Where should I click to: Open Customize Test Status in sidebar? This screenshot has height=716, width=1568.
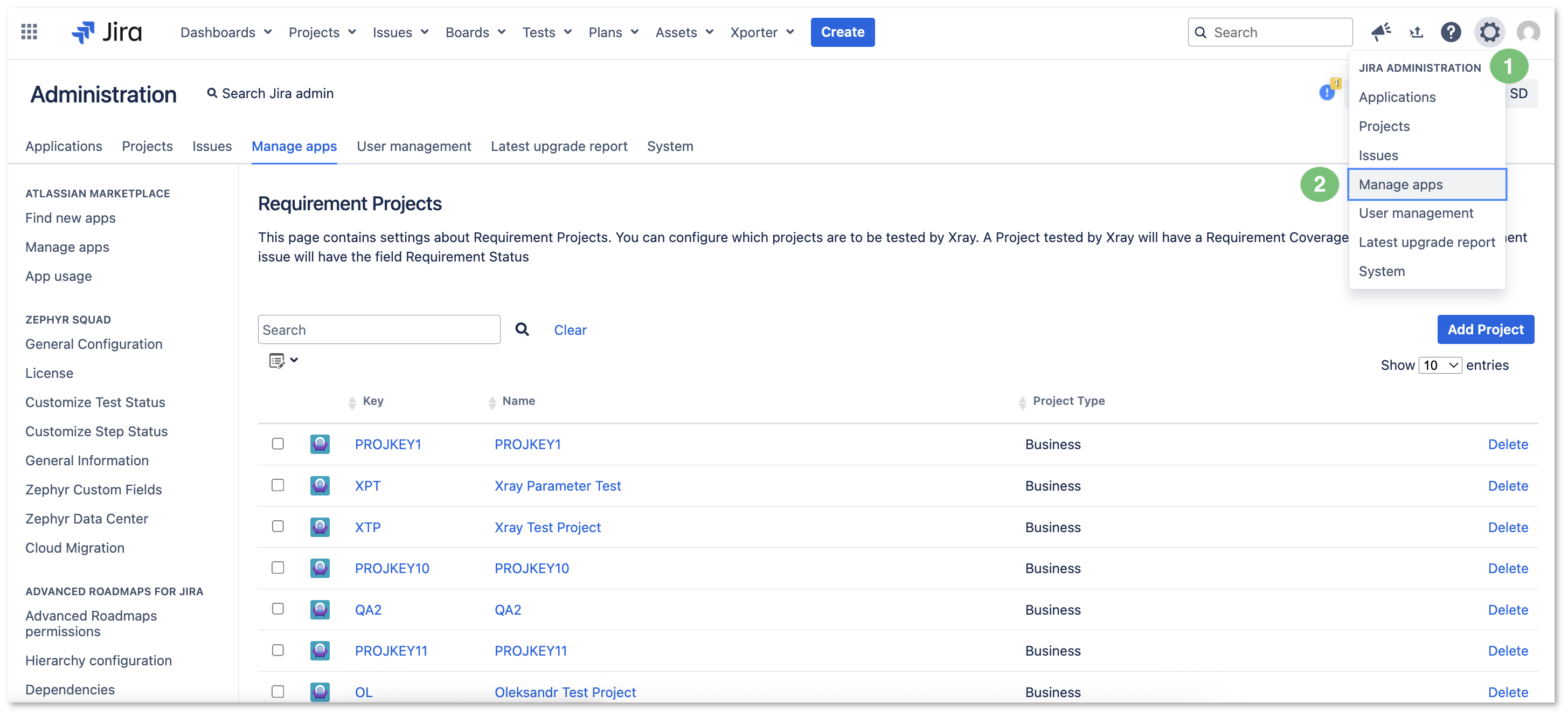point(95,402)
